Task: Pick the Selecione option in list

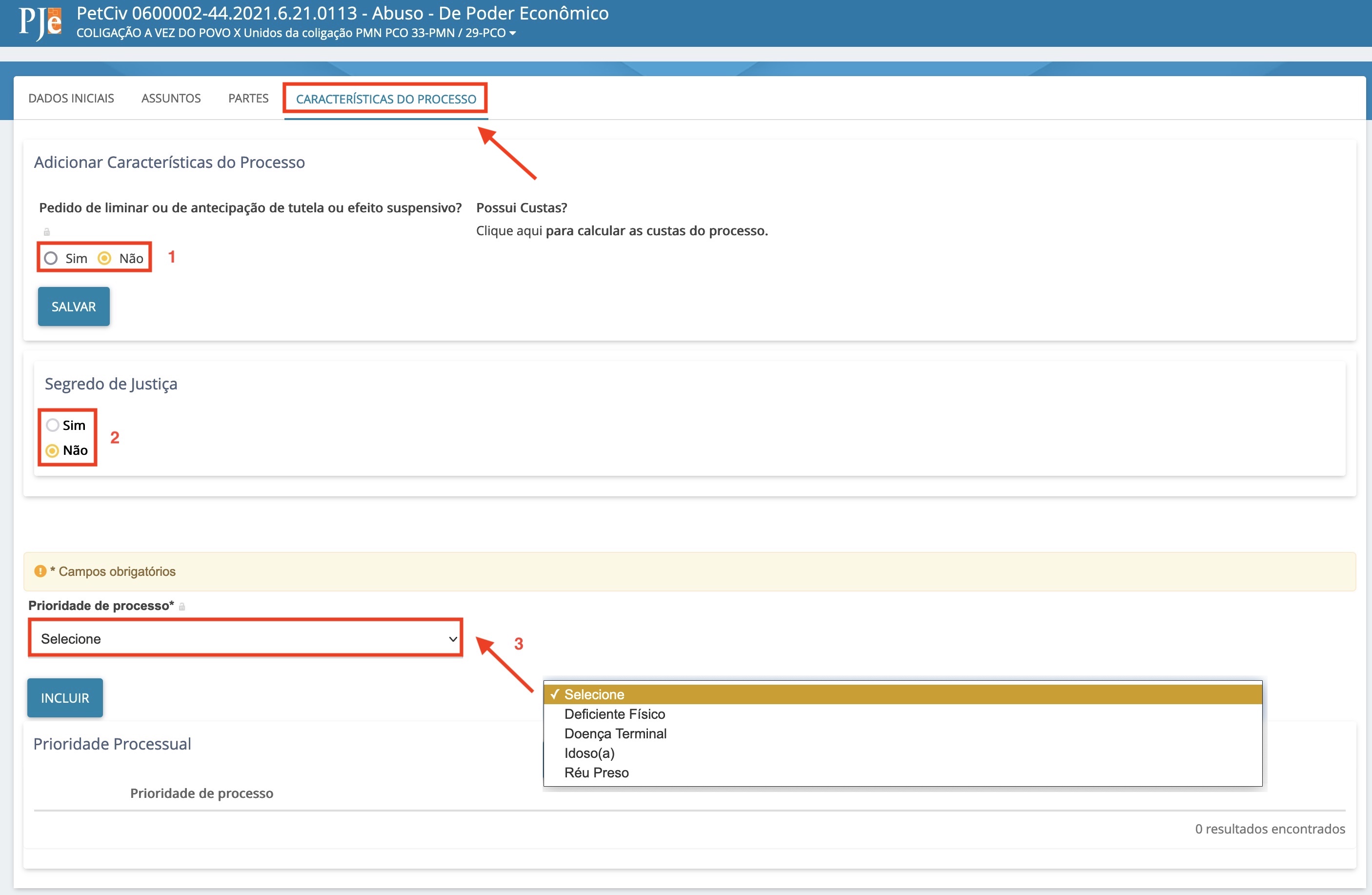Action: point(903,694)
